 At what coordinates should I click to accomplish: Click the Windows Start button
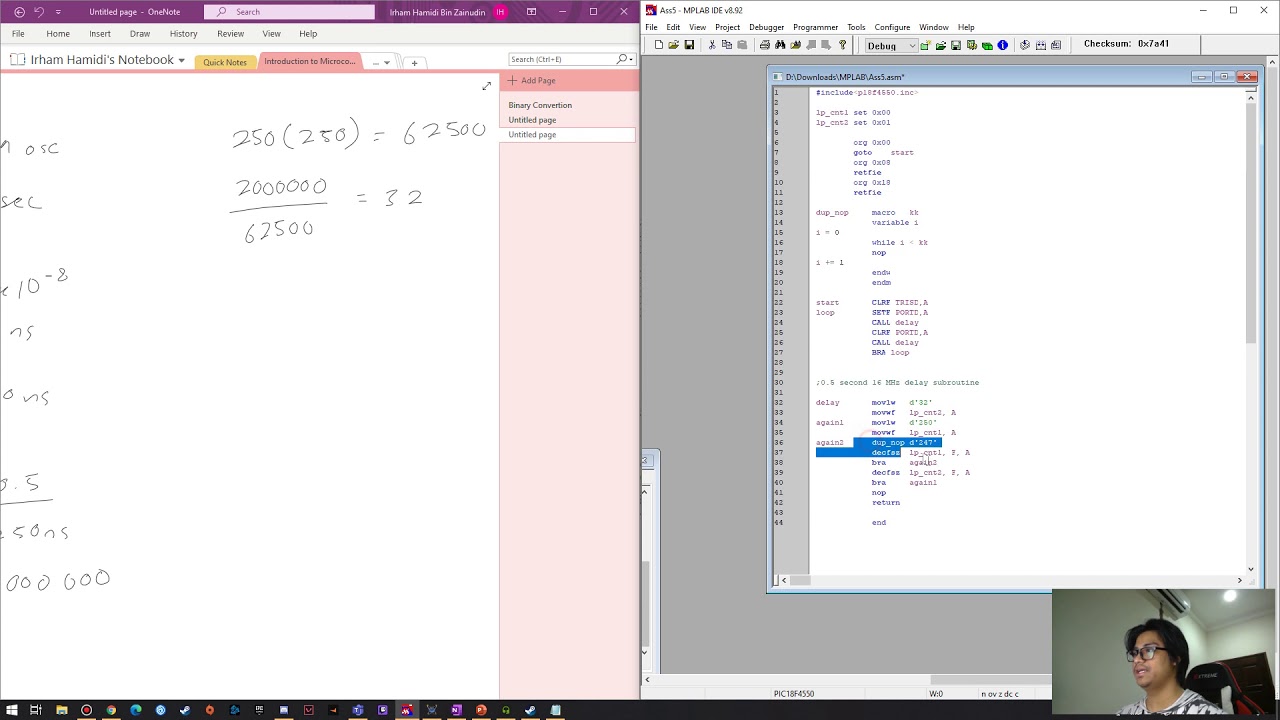tap(10, 710)
